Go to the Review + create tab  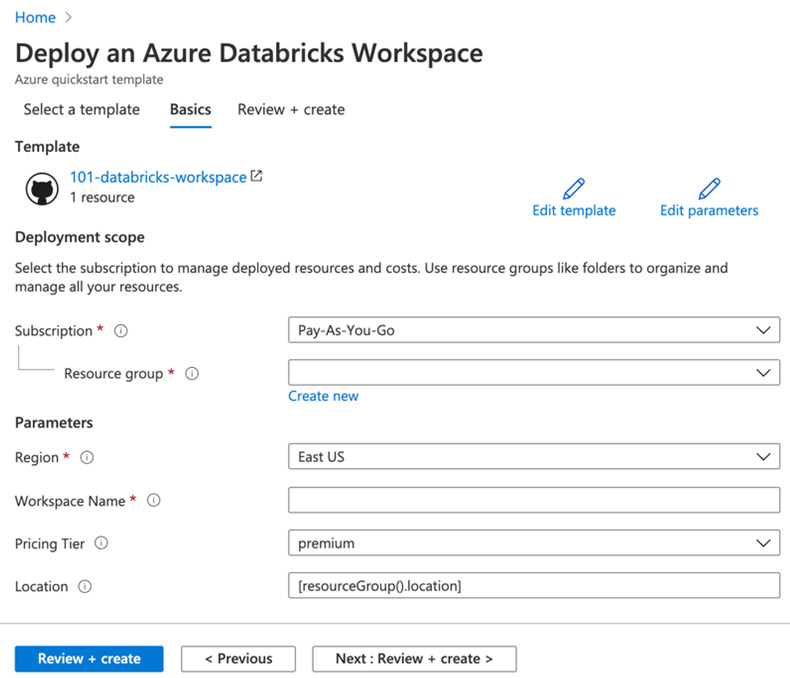[291, 109]
